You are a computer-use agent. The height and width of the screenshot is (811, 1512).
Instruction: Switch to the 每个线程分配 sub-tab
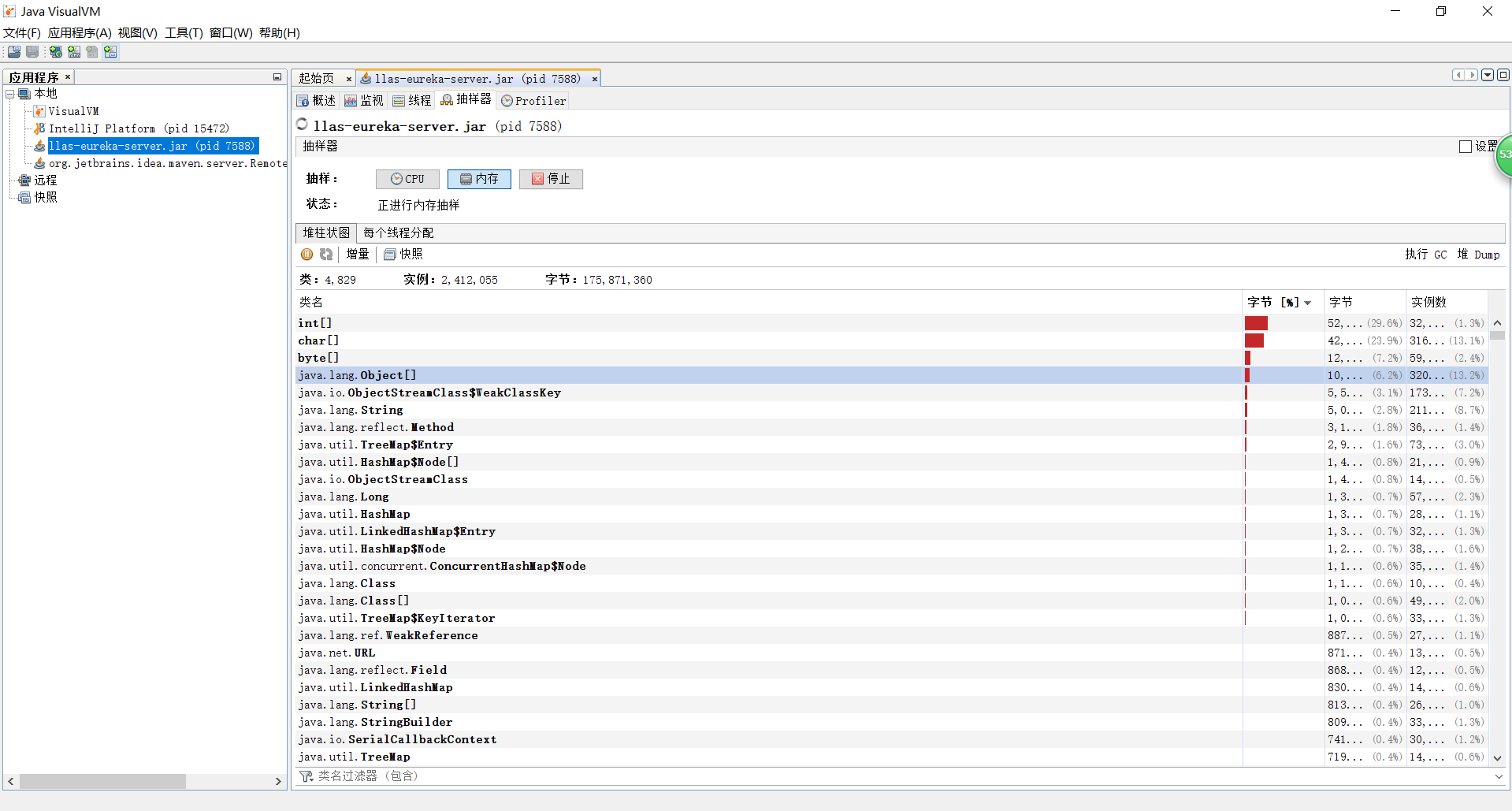(398, 233)
